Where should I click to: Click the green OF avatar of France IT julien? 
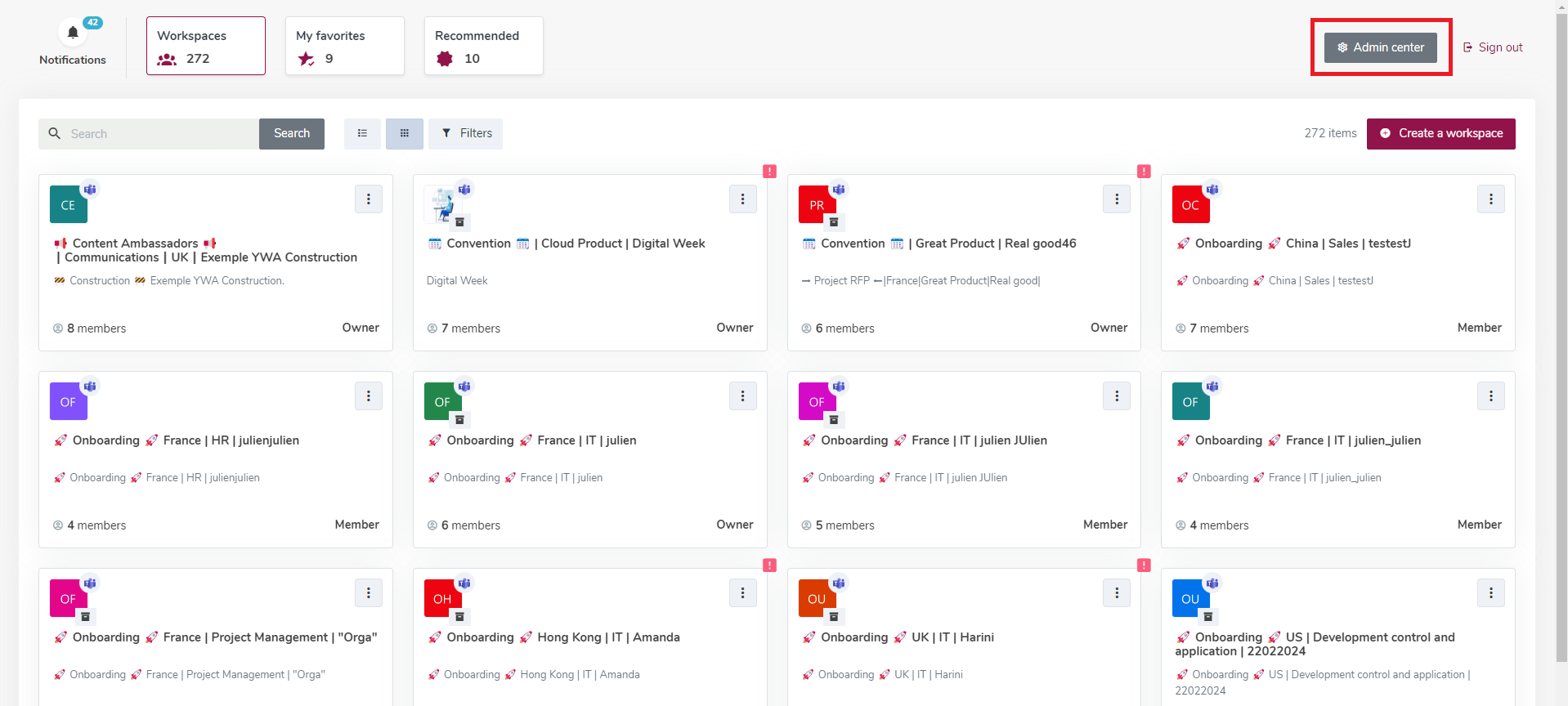click(x=443, y=401)
